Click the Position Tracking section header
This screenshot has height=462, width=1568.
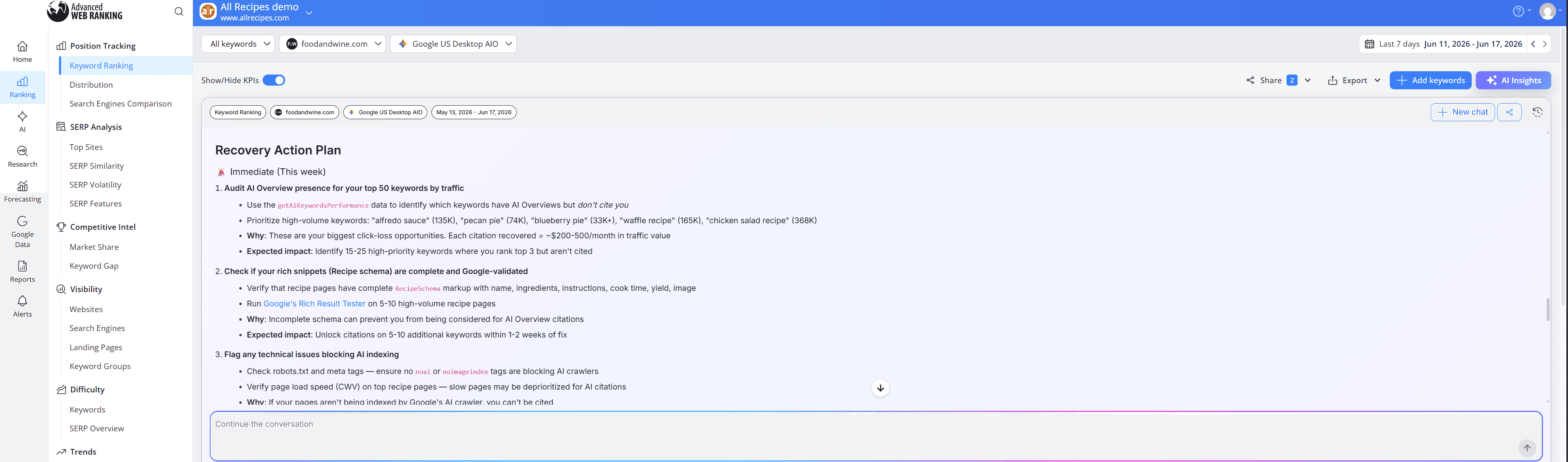96,45
